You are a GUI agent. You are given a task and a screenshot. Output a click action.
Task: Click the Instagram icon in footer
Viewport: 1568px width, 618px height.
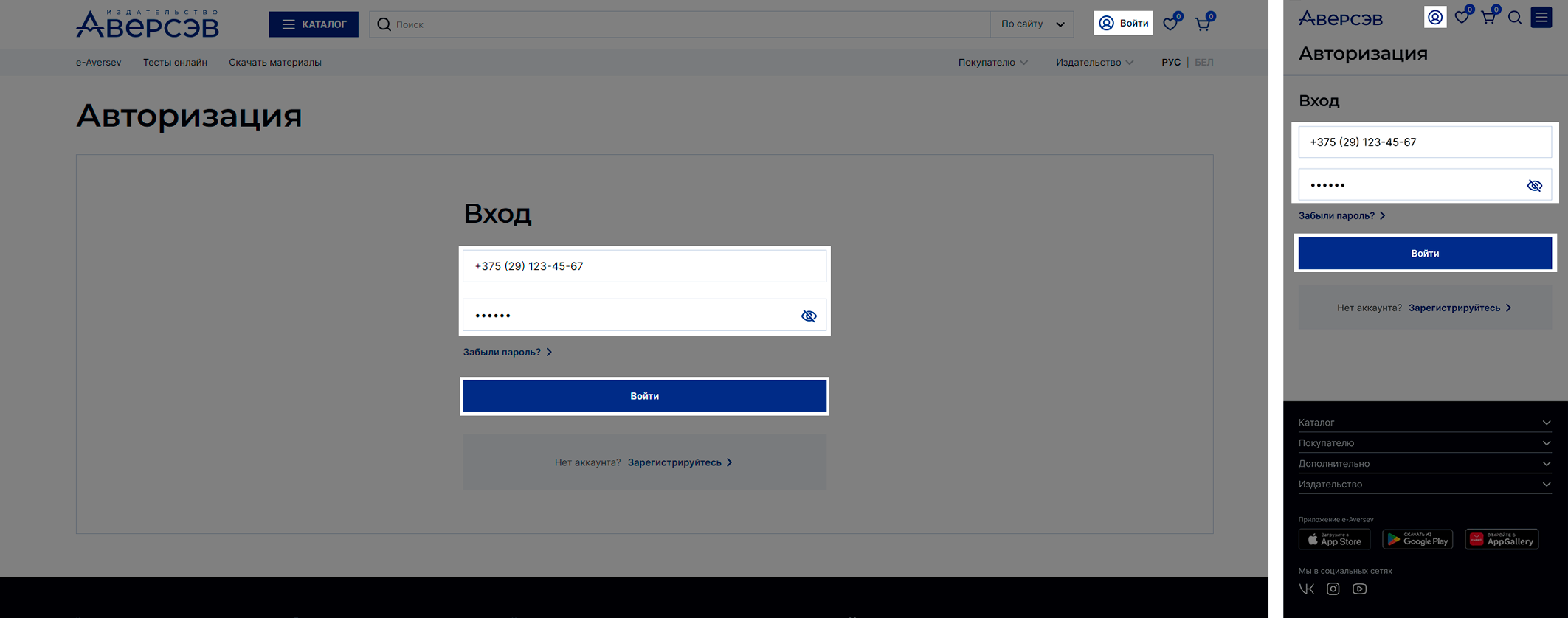coord(1333,589)
